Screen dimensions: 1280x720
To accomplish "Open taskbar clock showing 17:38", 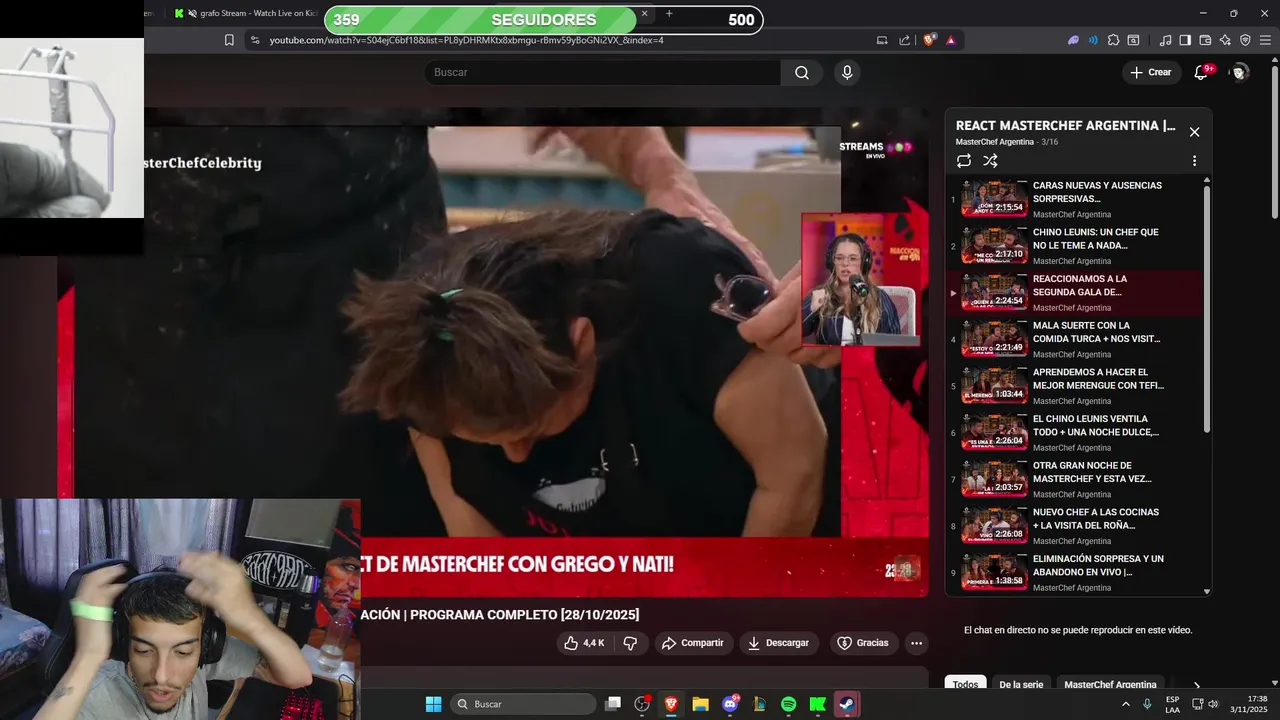I will coord(1249,704).
